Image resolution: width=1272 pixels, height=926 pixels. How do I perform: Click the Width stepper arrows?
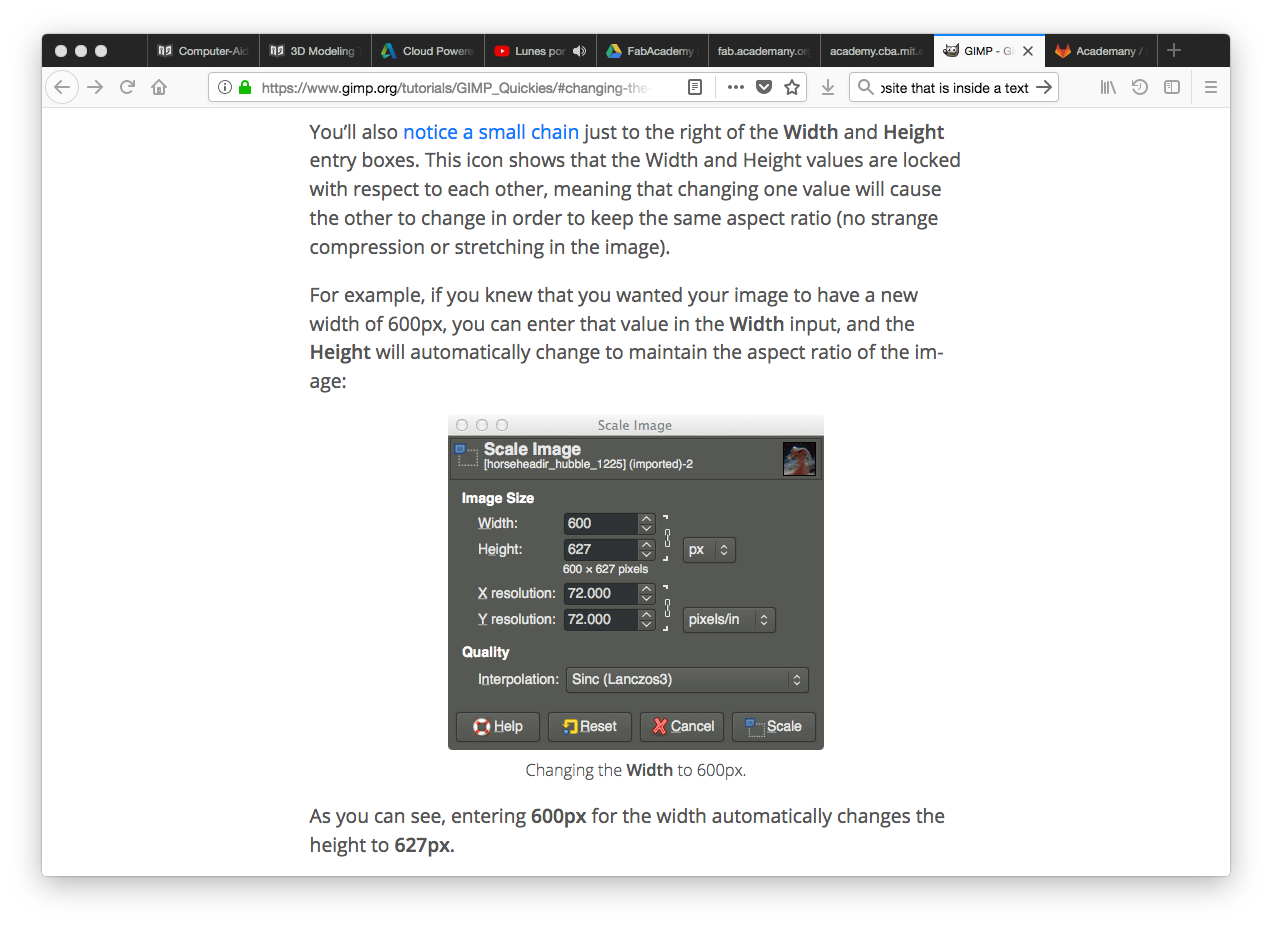pos(647,523)
